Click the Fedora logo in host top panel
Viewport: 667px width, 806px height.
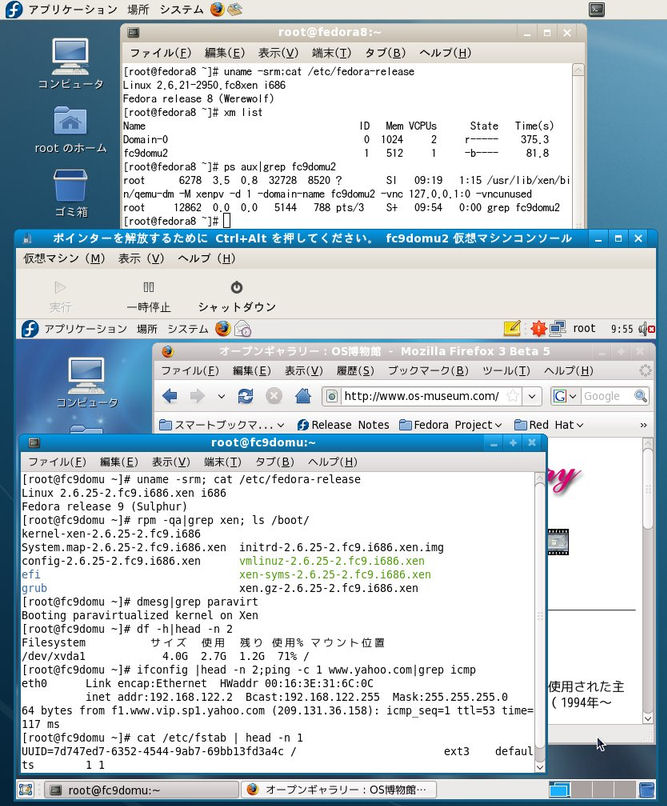click(x=14, y=9)
